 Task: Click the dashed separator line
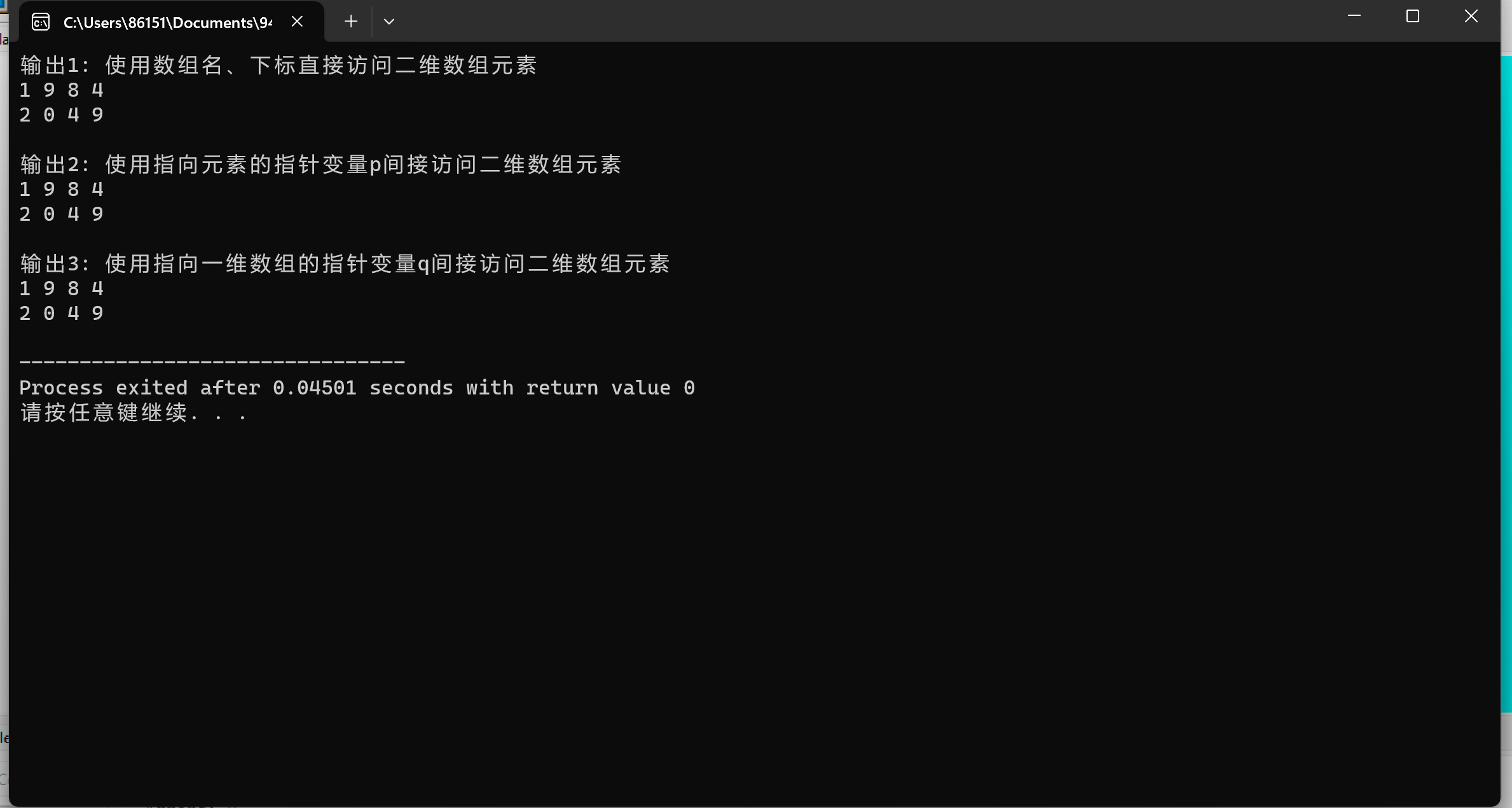(212, 362)
